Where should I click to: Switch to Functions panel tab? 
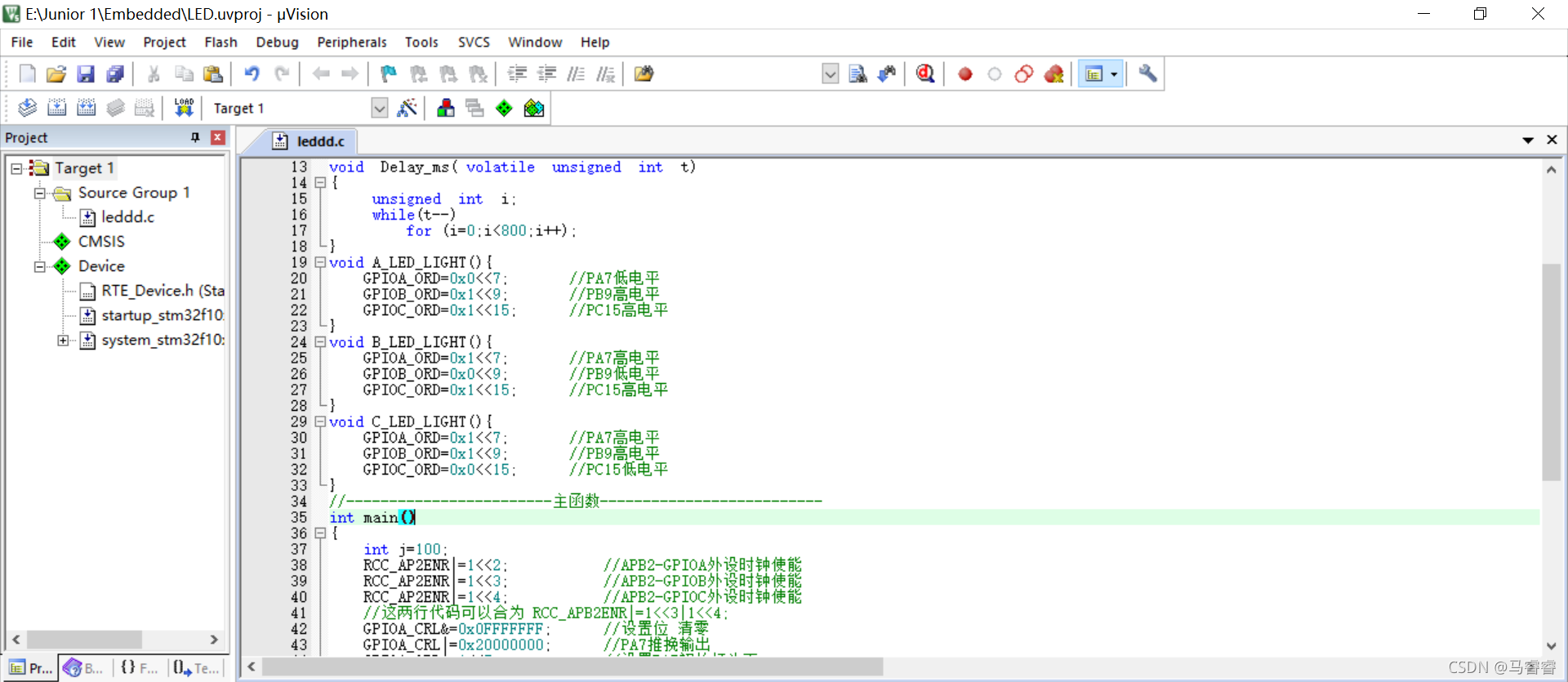139,668
